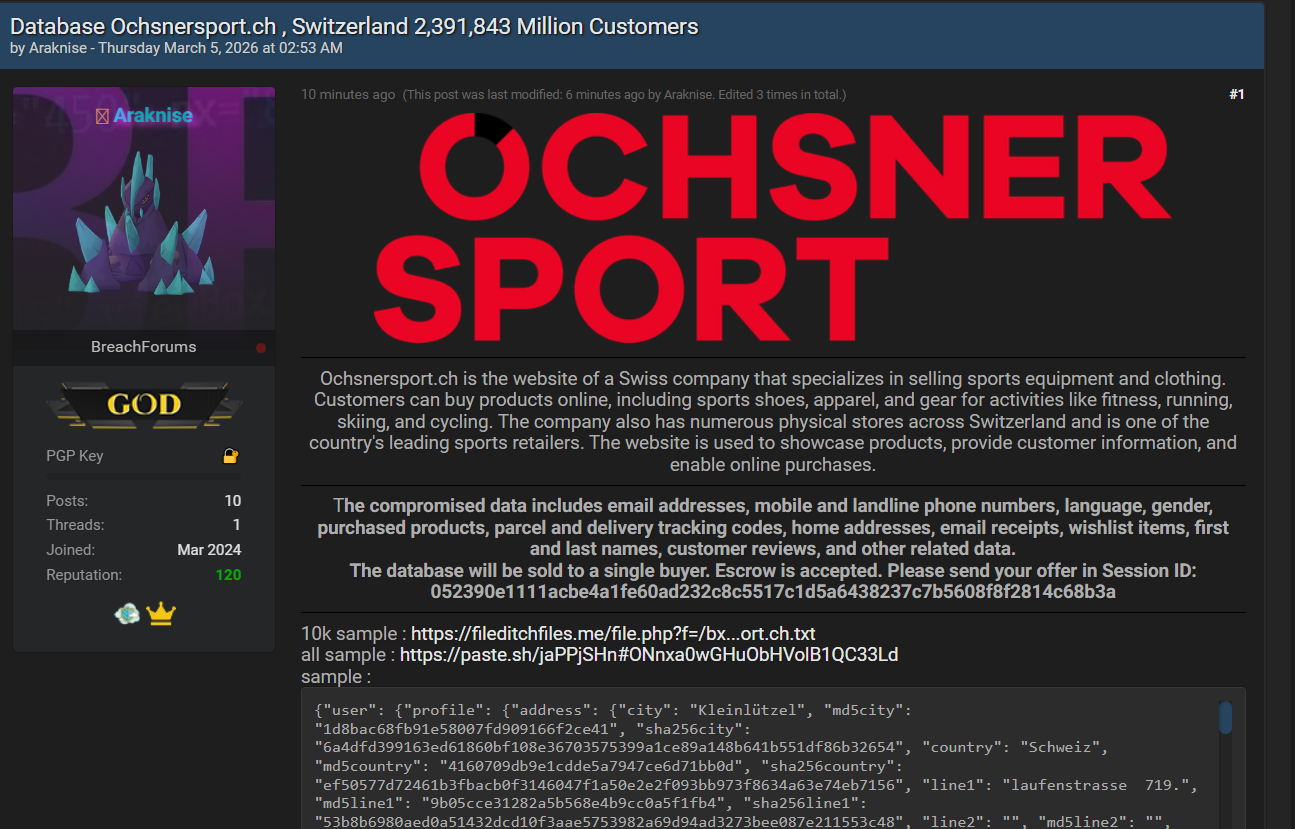Click the BreachForums user group label
Viewport: 1295px width, 829px height.
144,347
